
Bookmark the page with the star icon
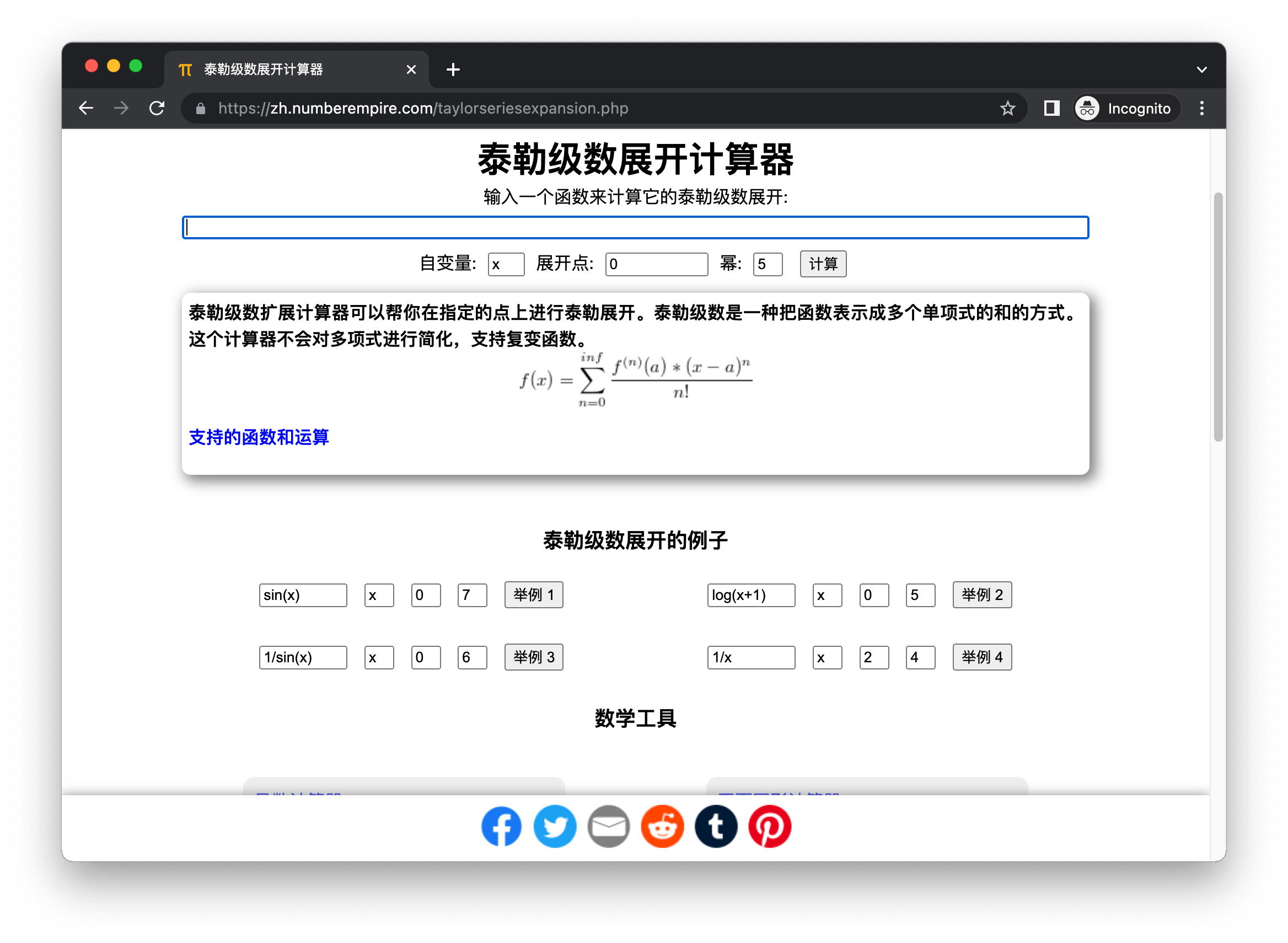(1007, 109)
